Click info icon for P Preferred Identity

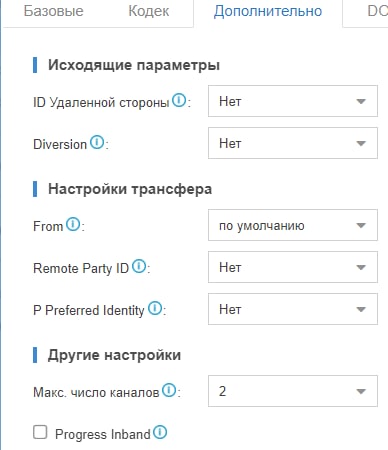tap(155, 308)
